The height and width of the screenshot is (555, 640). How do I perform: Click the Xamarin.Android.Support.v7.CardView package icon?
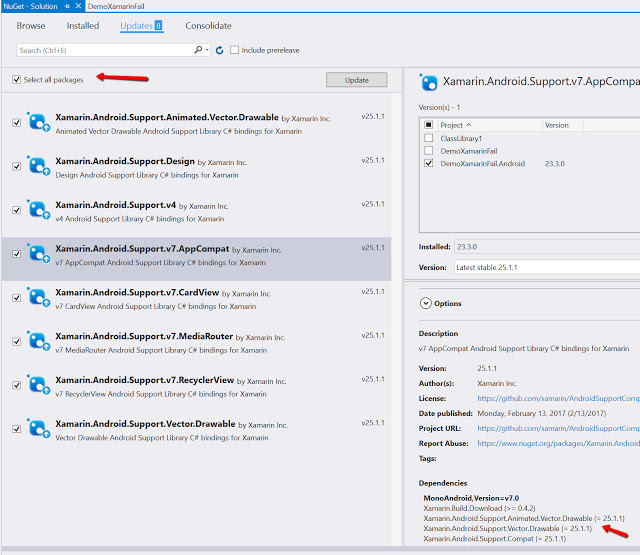(x=38, y=297)
